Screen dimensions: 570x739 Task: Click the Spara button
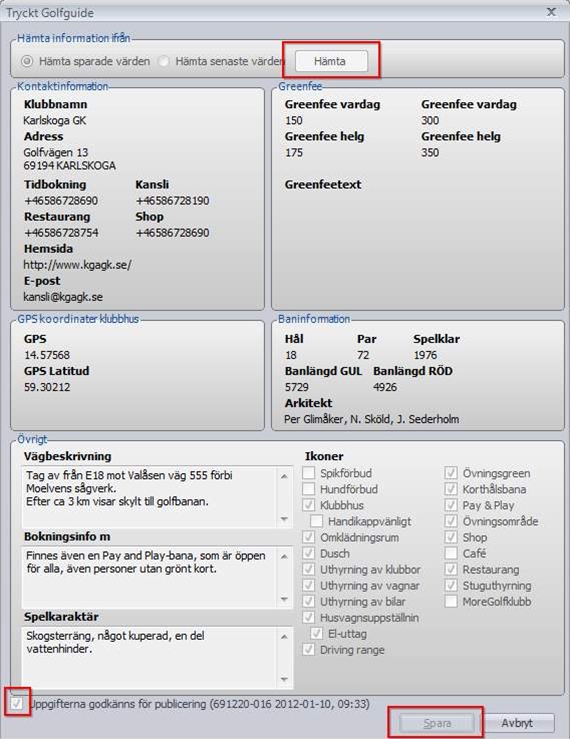[437, 723]
